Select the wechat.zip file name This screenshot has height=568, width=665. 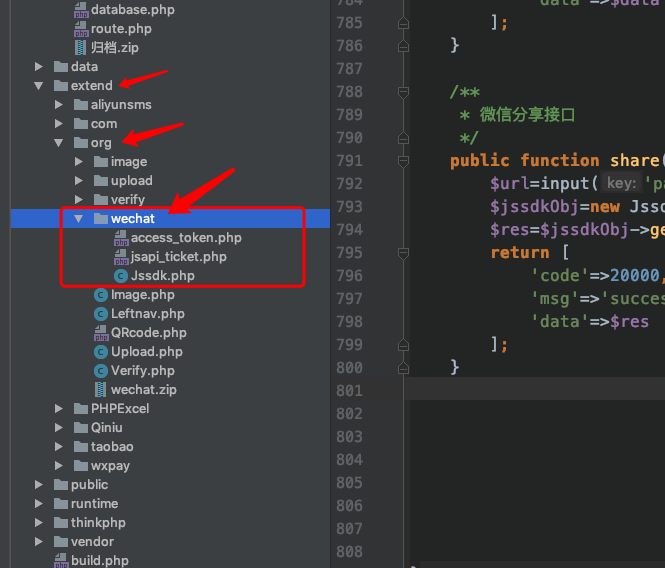point(143,390)
